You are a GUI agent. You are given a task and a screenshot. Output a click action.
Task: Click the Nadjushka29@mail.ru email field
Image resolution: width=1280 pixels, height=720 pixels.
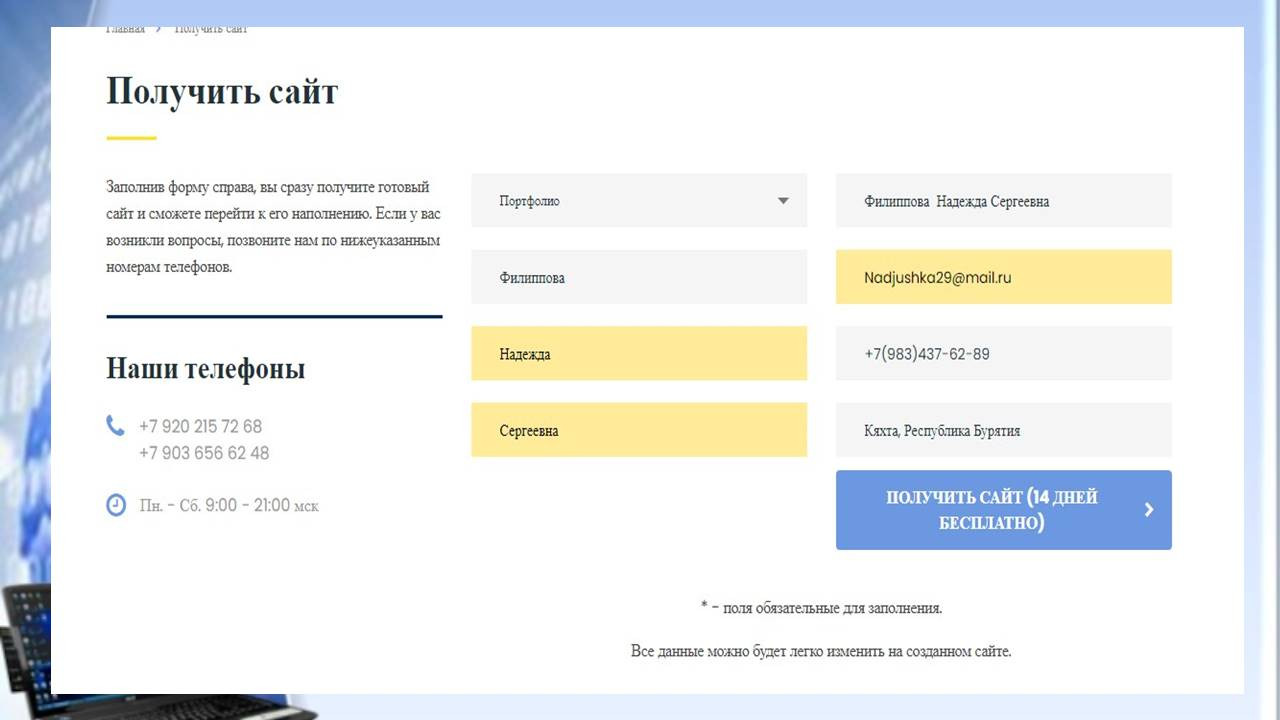[x=1003, y=278]
